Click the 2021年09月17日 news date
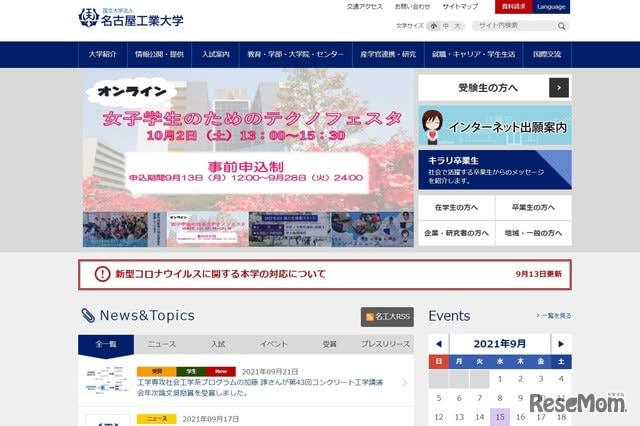The height and width of the screenshot is (426, 640). pyautogui.click(x=211, y=419)
